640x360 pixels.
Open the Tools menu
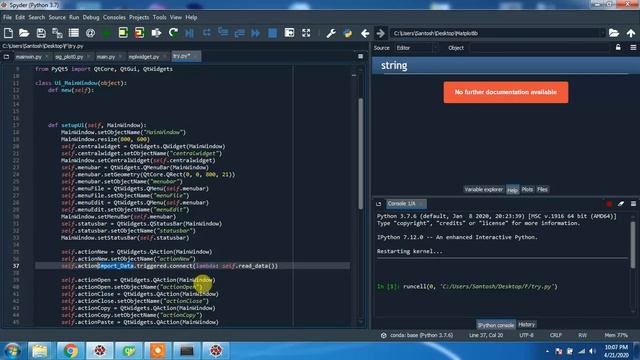160,18
